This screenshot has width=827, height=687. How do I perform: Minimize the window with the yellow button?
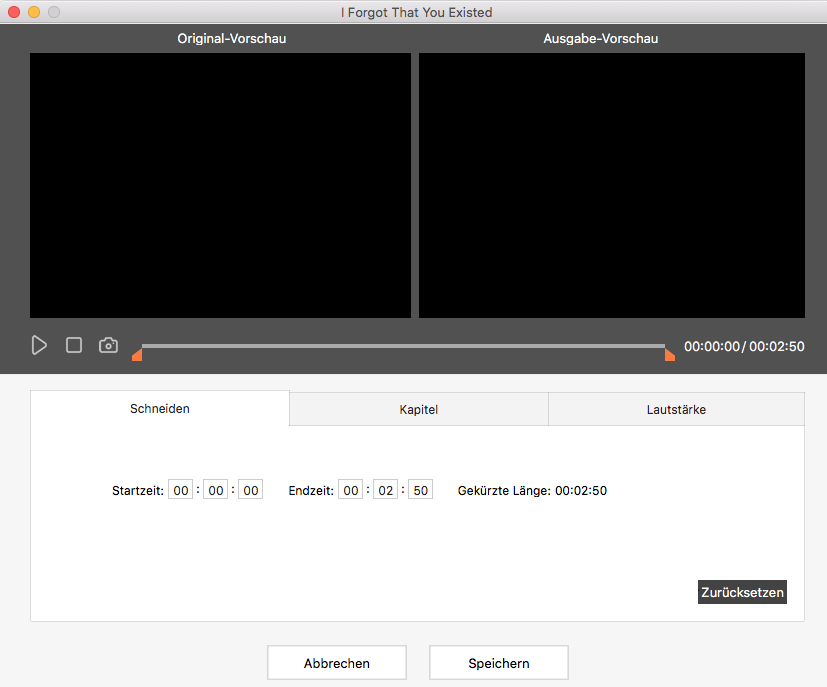[x=34, y=12]
